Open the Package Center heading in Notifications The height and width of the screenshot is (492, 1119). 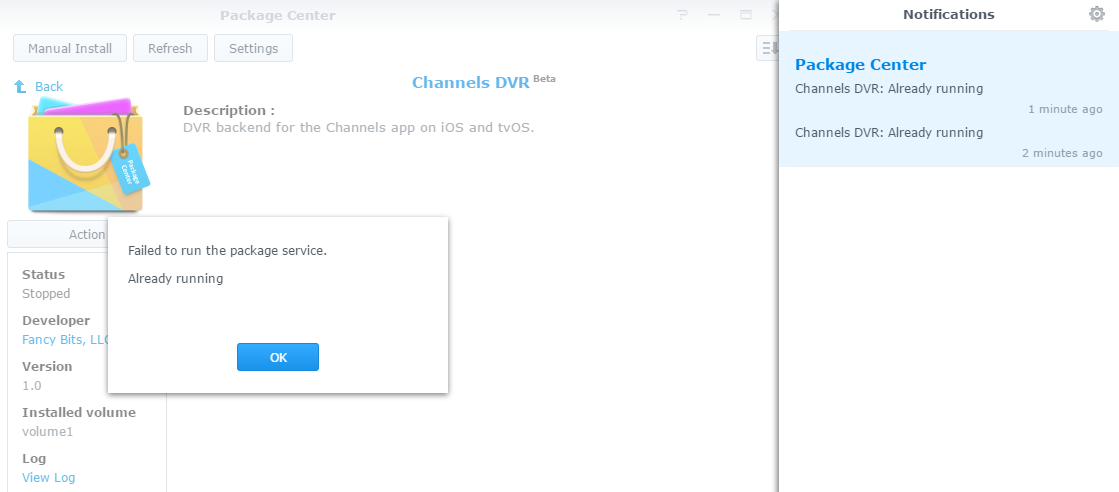860,65
